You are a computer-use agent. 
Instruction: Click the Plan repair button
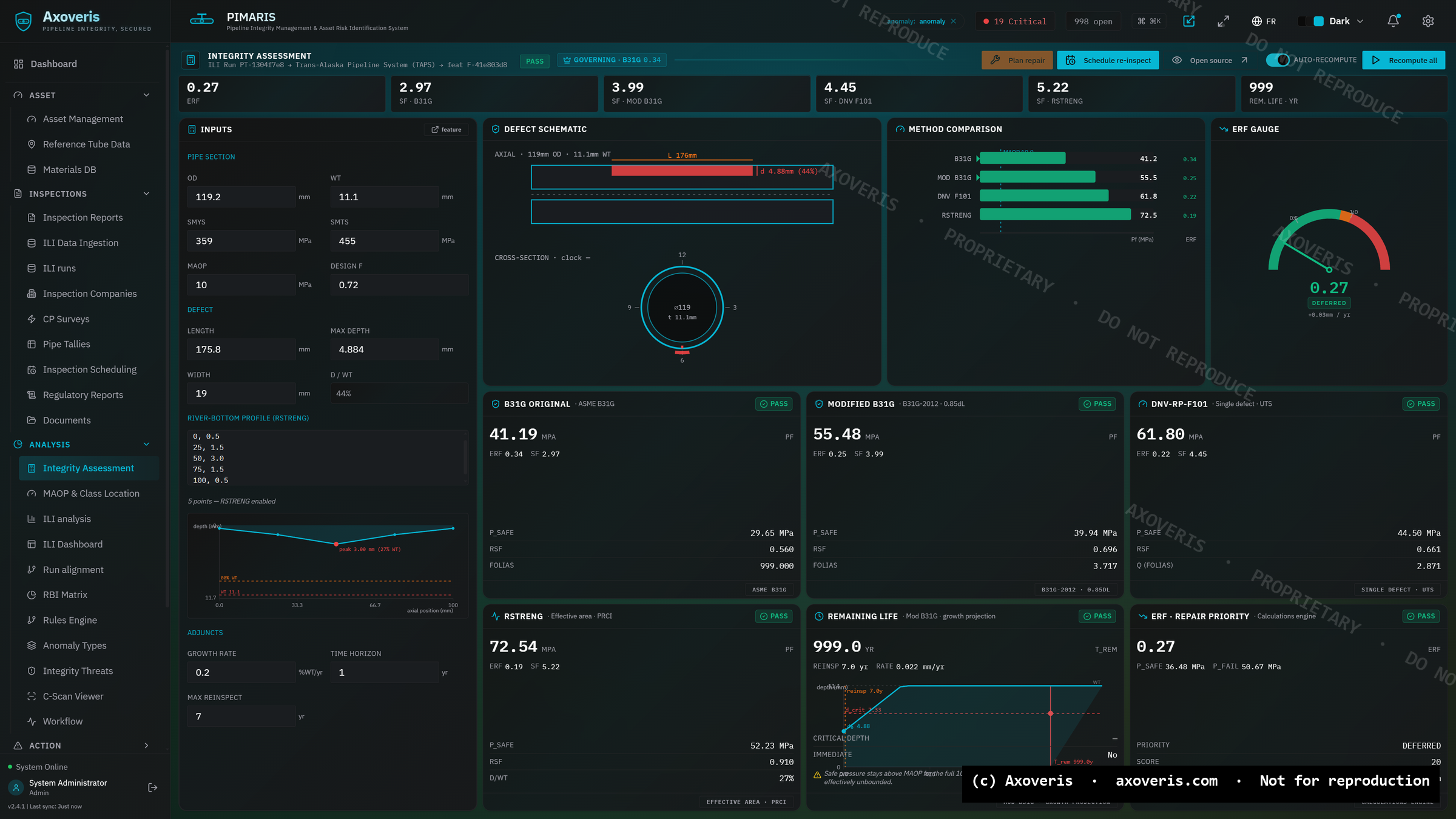click(x=1017, y=60)
